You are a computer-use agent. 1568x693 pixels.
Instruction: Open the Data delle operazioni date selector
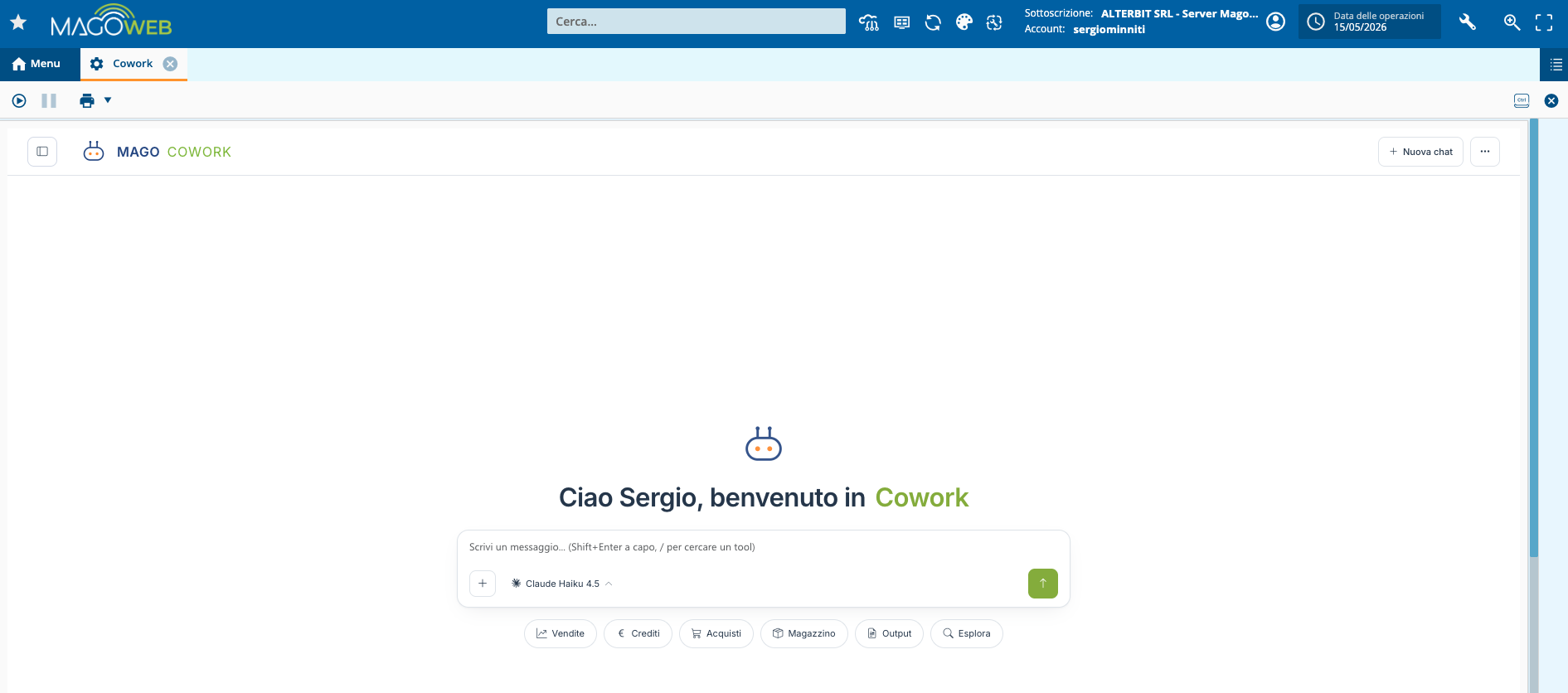(x=1369, y=22)
